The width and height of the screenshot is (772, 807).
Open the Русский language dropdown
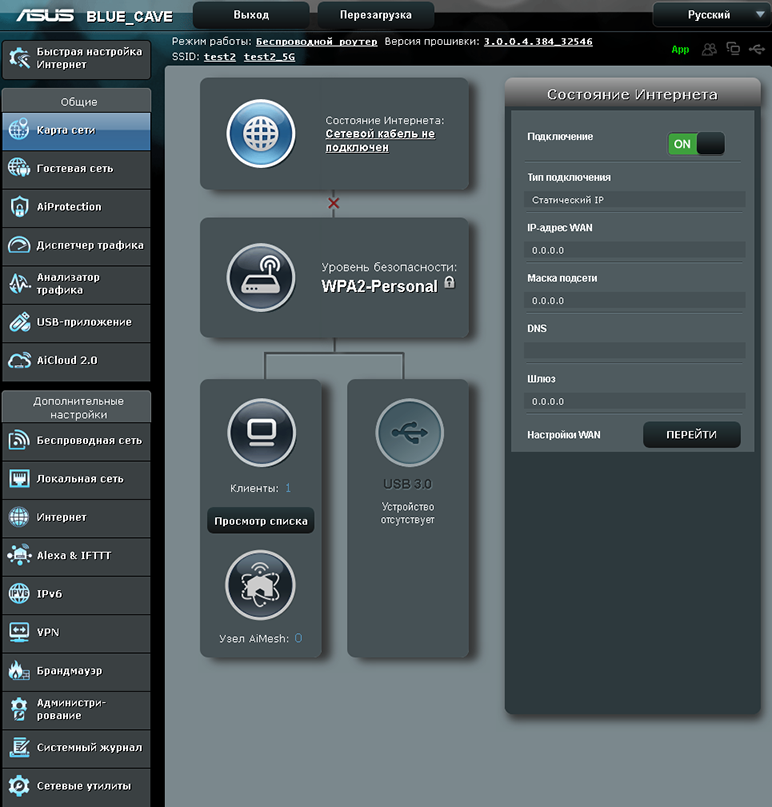pyautogui.click(x=711, y=15)
